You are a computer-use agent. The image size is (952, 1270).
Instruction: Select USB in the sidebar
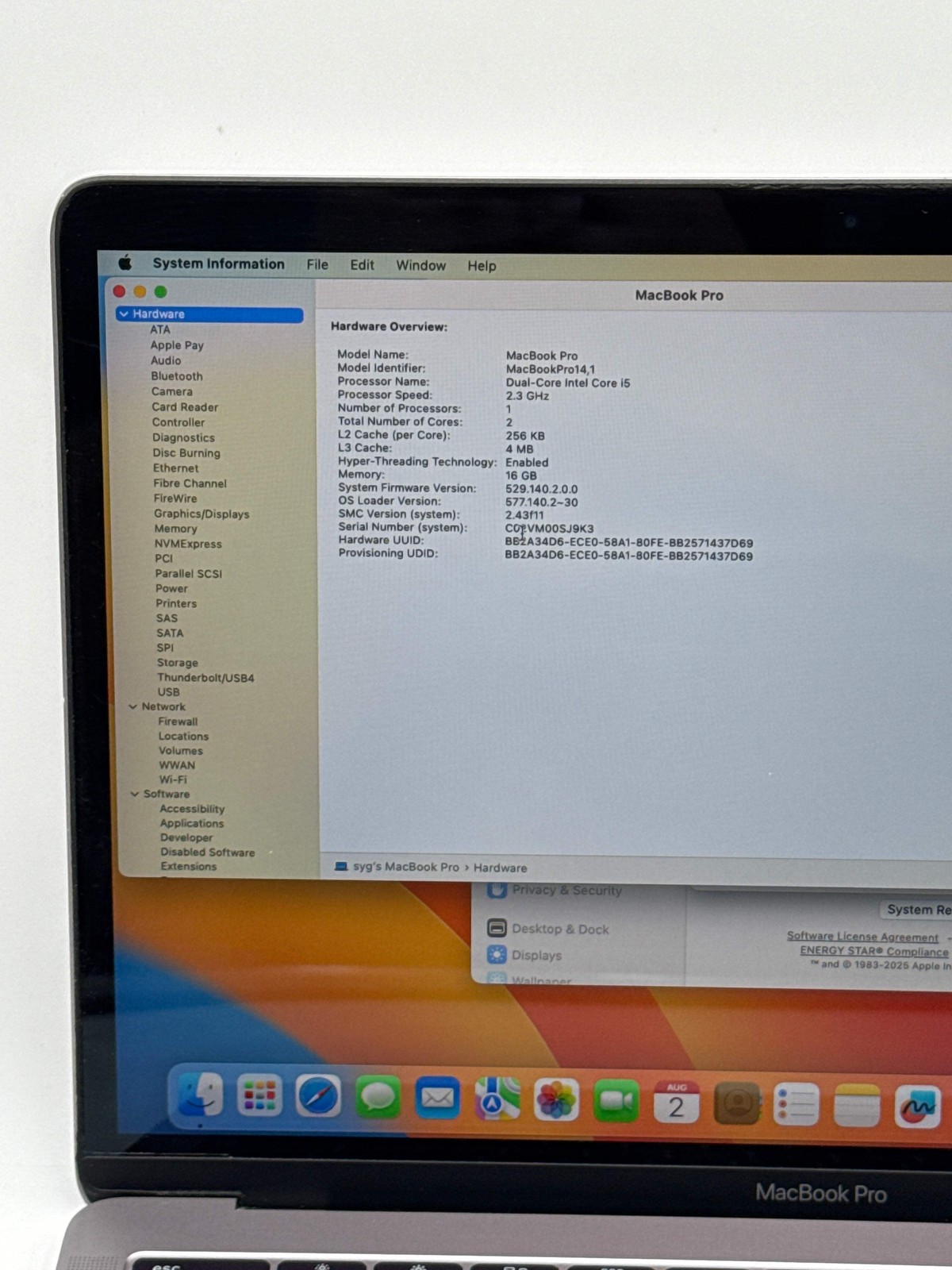click(x=168, y=692)
